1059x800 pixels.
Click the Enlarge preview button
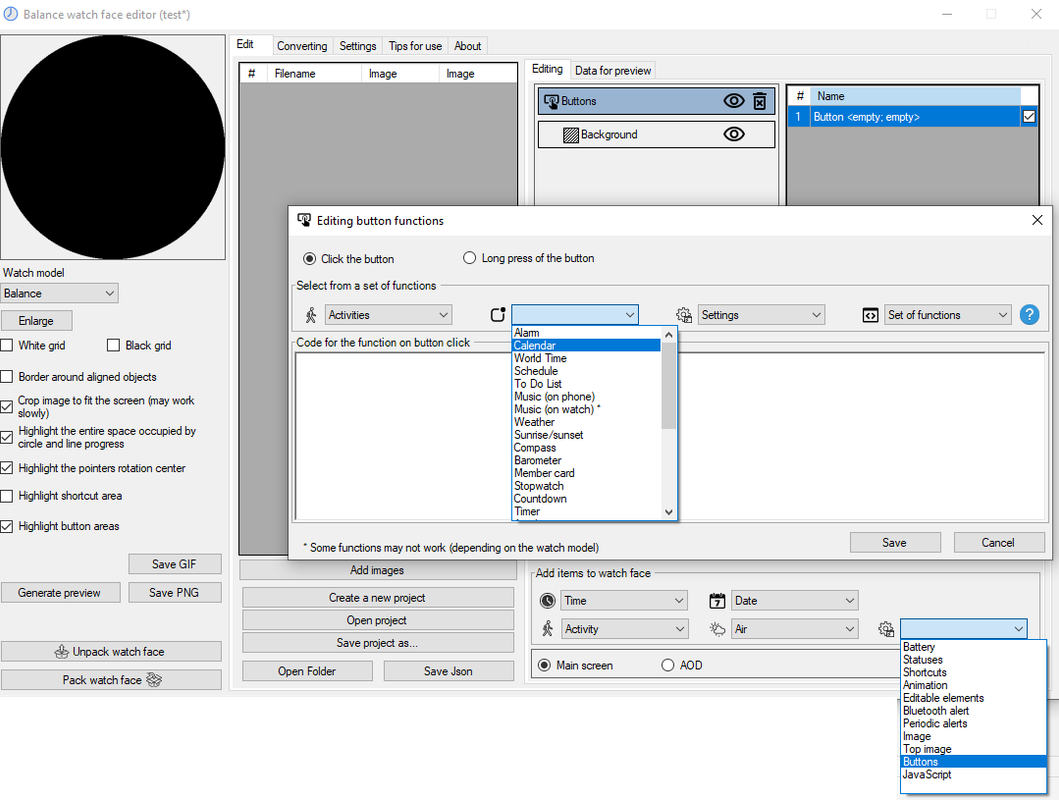[x=36, y=321]
